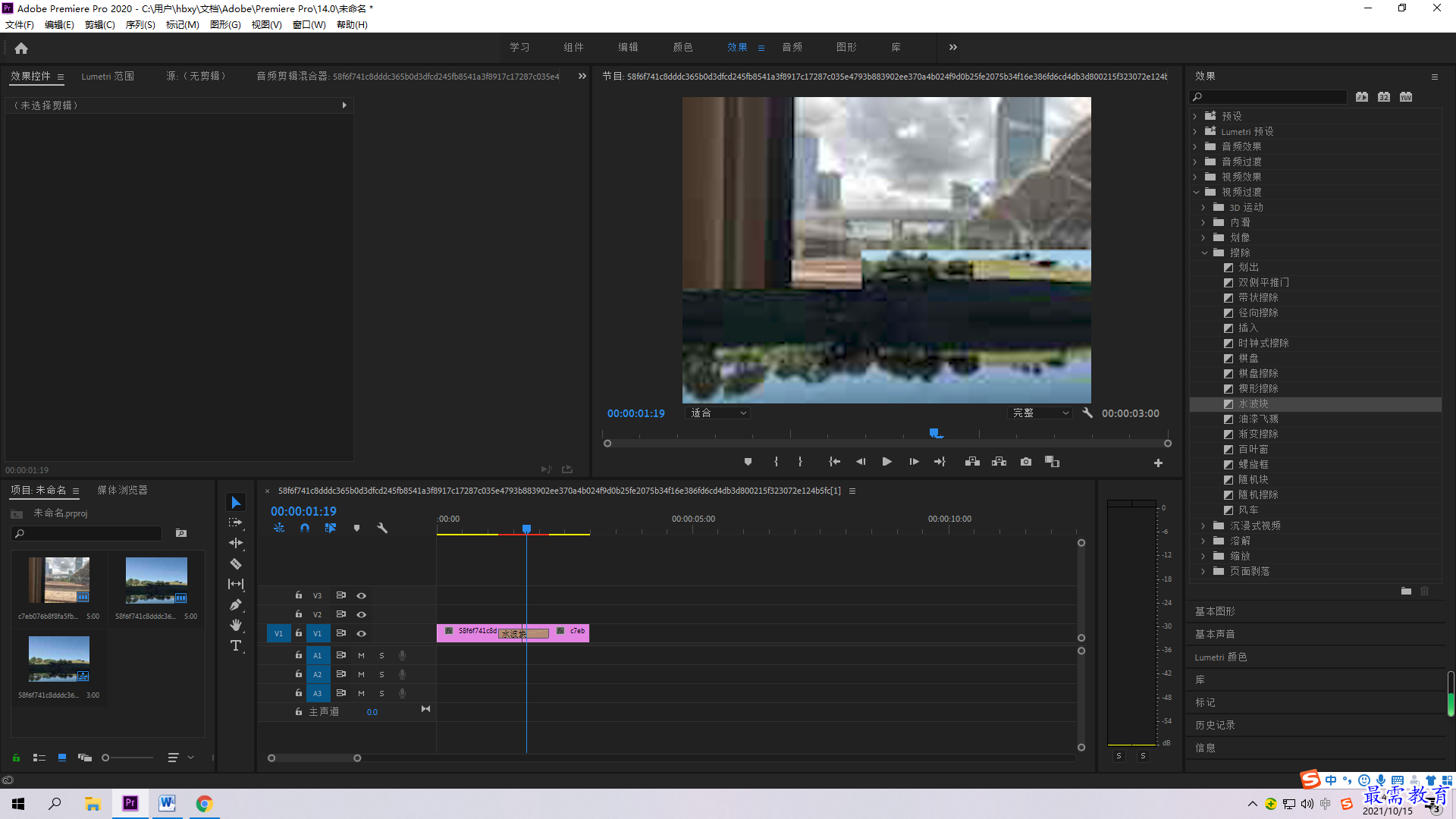The height and width of the screenshot is (819, 1456).
Task: Expand the 视频效果 folder
Action: click(x=1195, y=177)
